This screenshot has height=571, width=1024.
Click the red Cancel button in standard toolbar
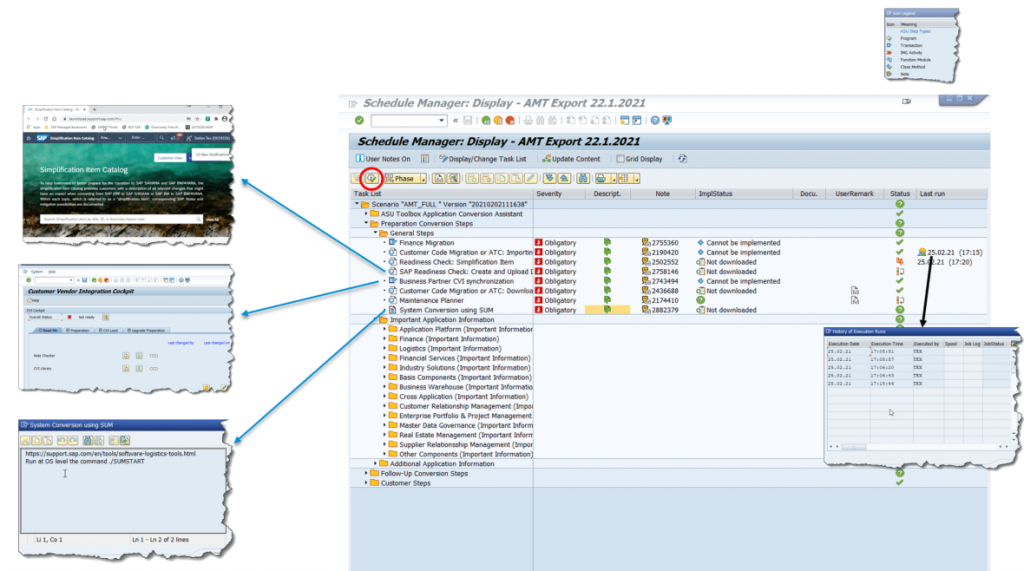click(x=510, y=120)
